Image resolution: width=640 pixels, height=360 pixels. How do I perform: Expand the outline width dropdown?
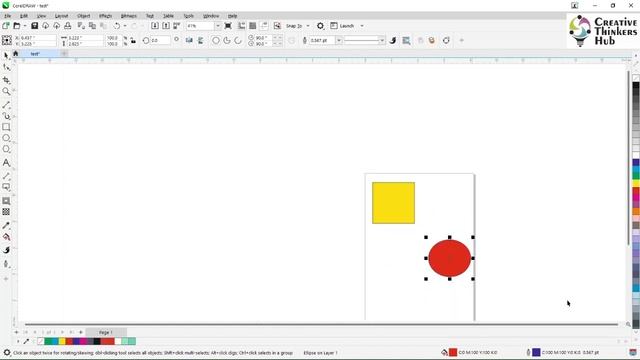click(338, 40)
